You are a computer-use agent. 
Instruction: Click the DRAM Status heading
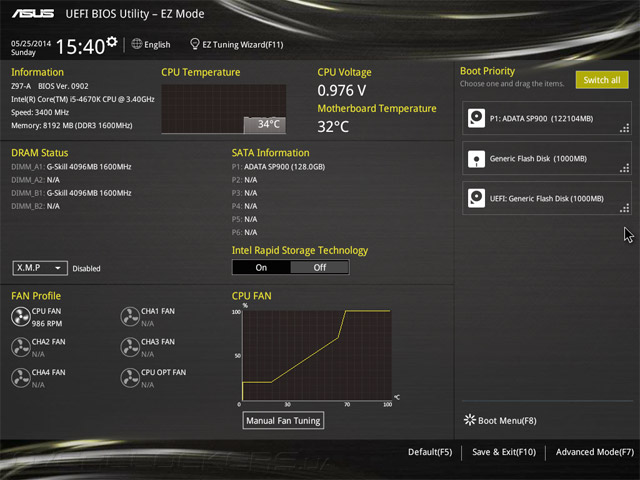point(40,153)
